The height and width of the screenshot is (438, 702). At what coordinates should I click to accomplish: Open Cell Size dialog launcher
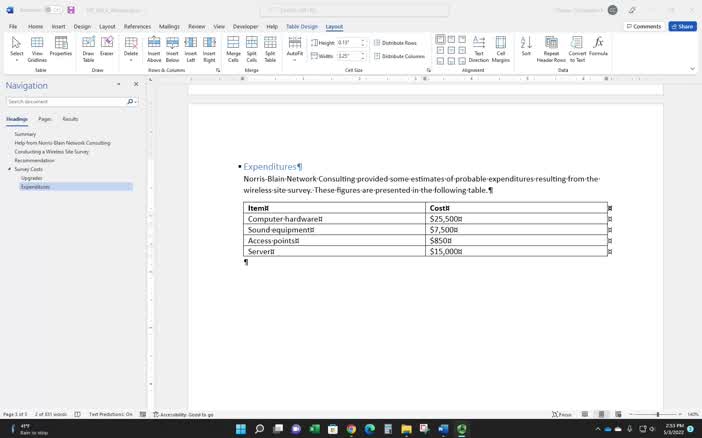click(x=428, y=70)
